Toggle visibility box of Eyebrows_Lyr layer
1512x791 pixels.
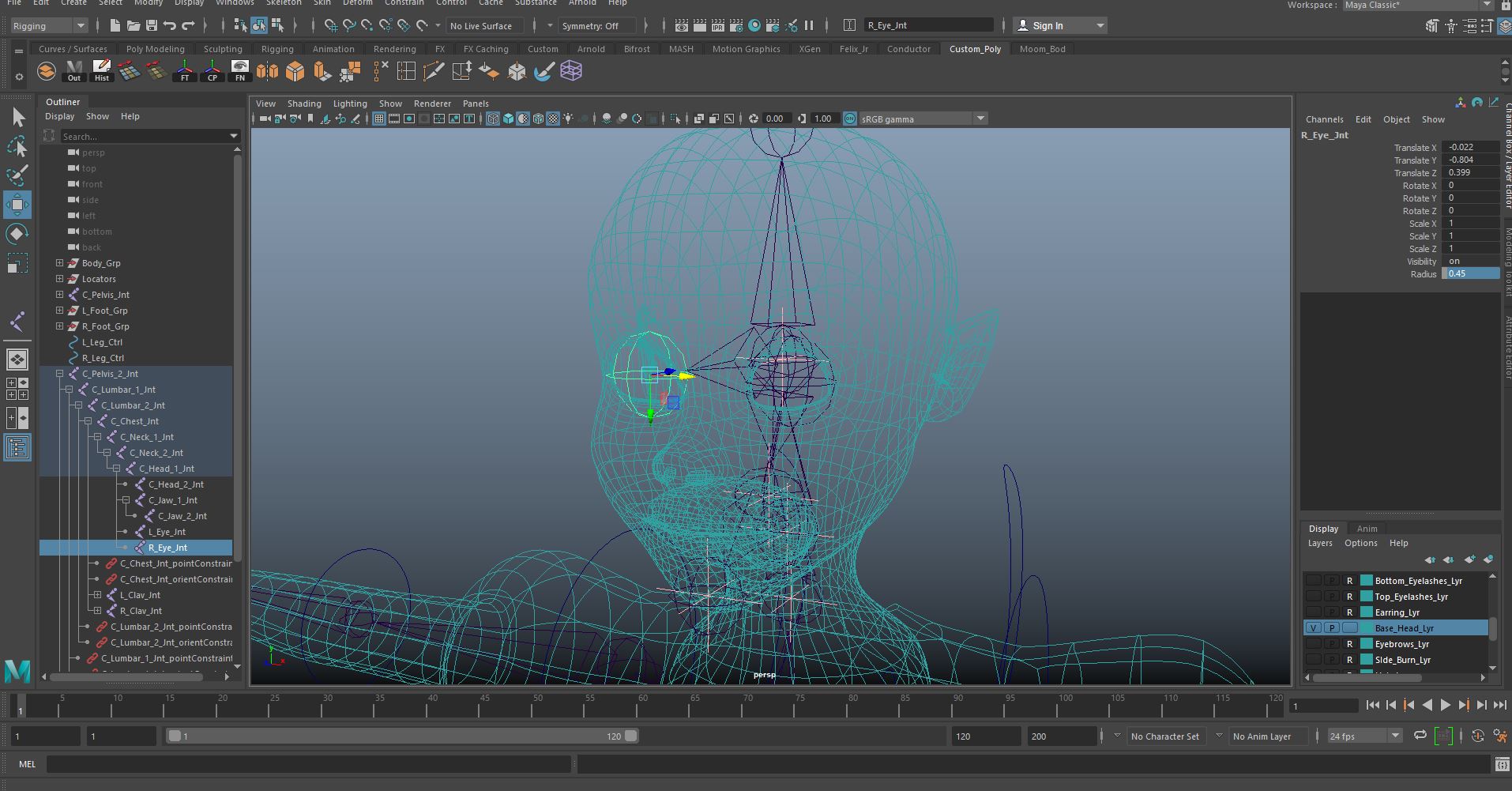click(1313, 644)
